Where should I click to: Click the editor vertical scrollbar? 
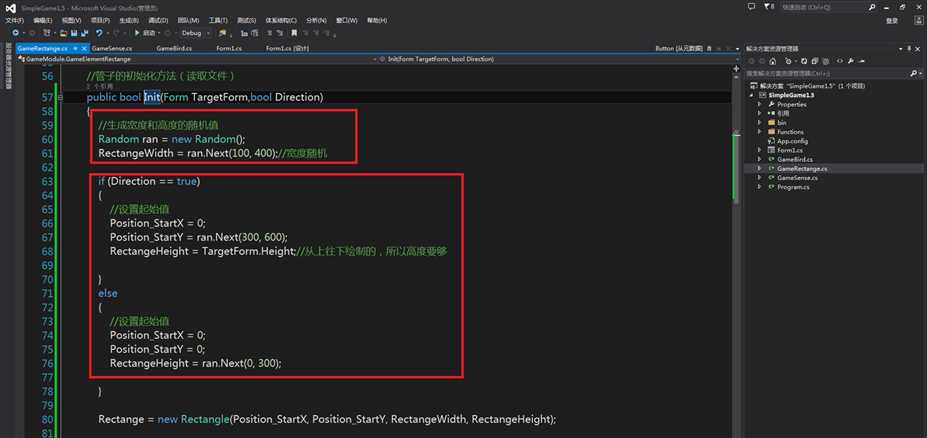coord(736,254)
